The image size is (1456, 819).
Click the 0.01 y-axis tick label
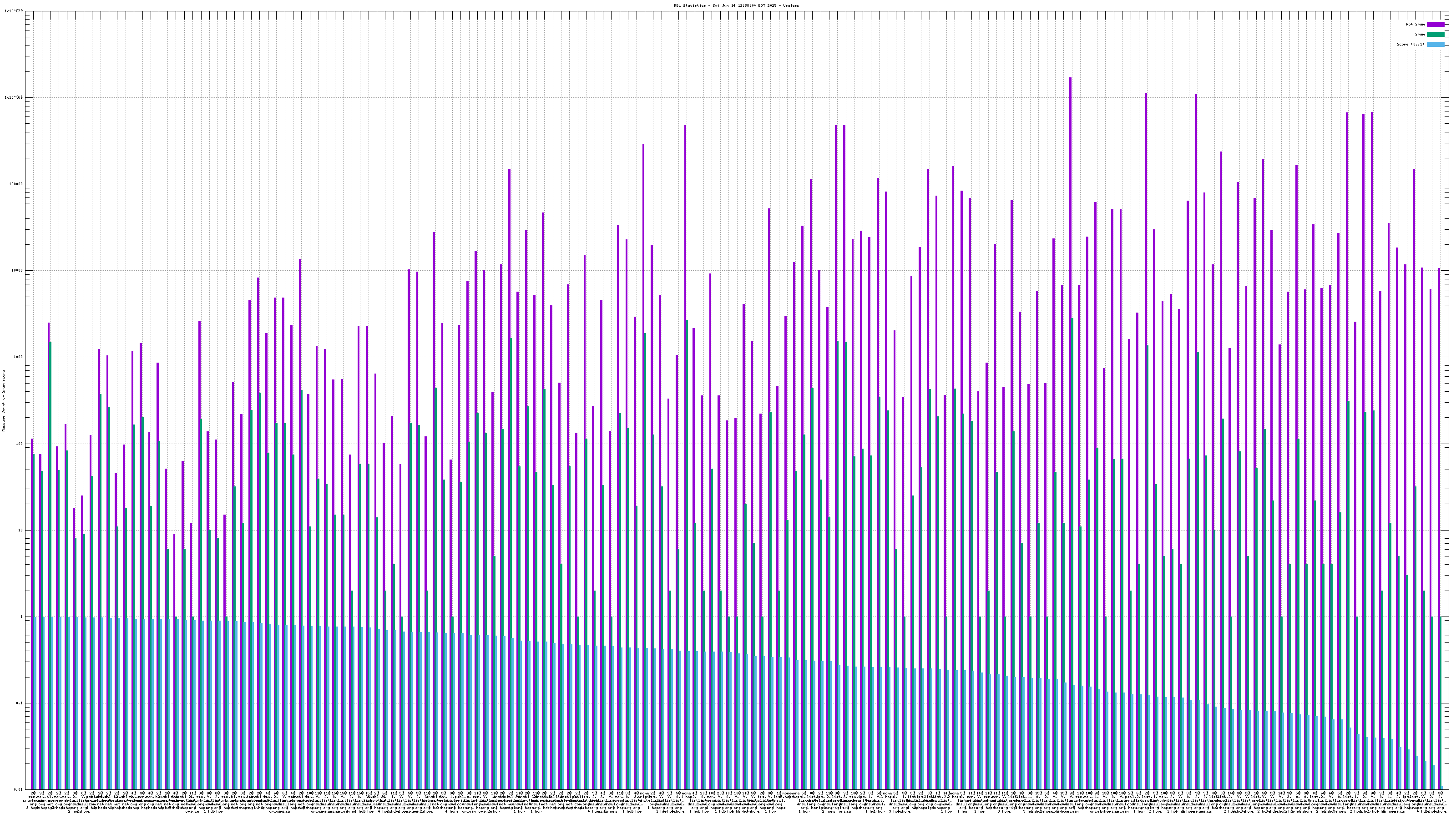pos(18,789)
